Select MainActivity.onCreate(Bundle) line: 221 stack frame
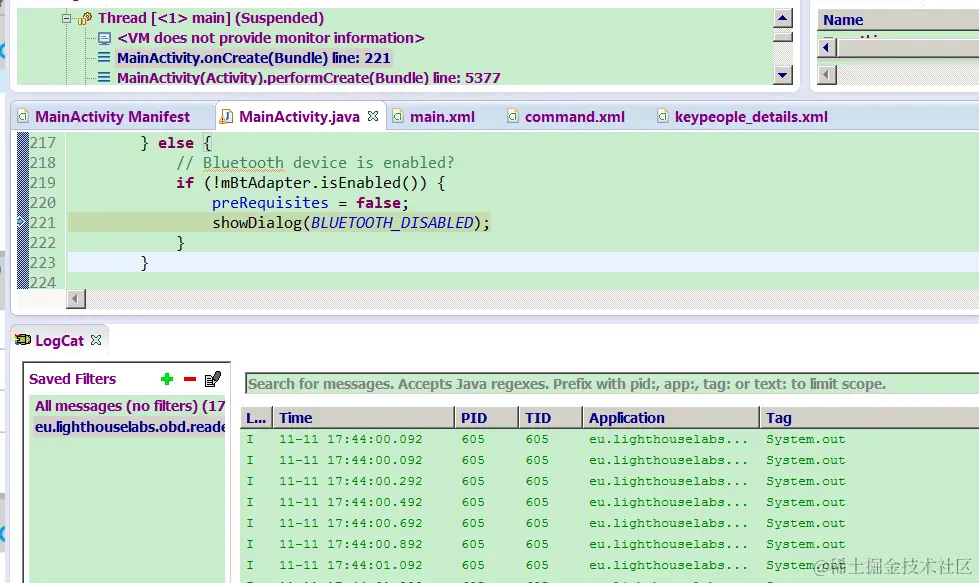 253,58
